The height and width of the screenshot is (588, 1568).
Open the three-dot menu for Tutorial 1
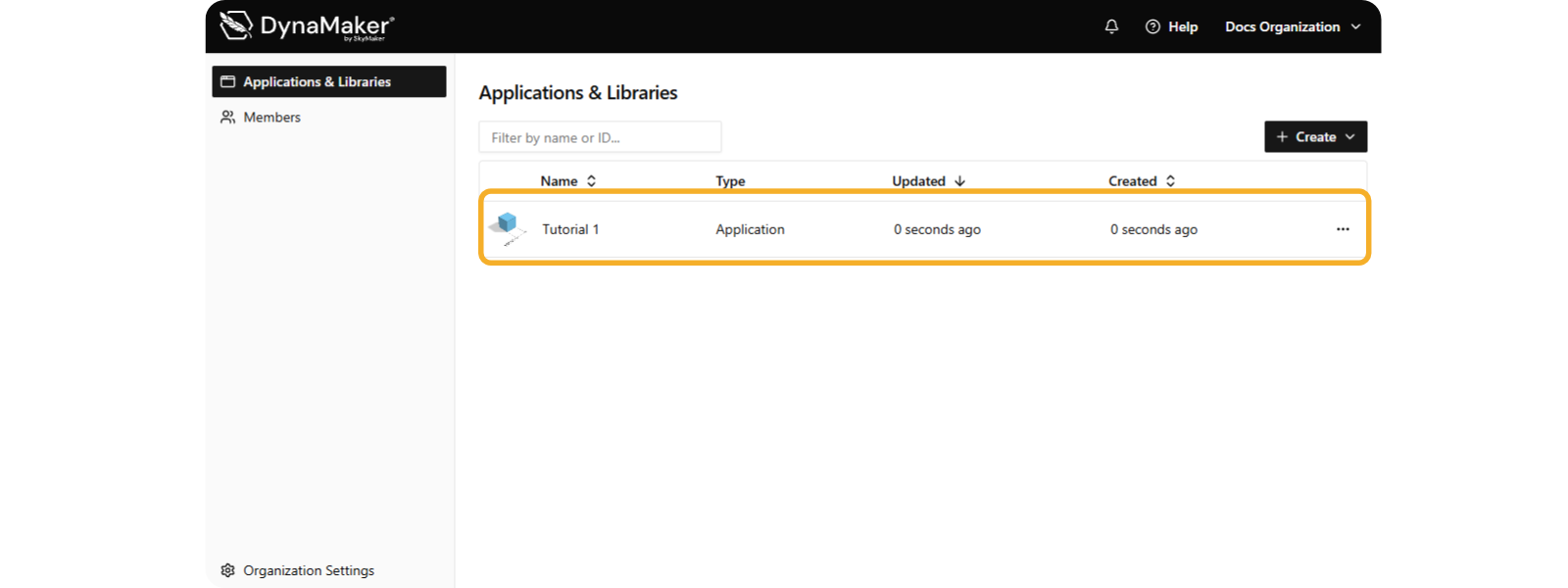click(x=1343, y=229)
